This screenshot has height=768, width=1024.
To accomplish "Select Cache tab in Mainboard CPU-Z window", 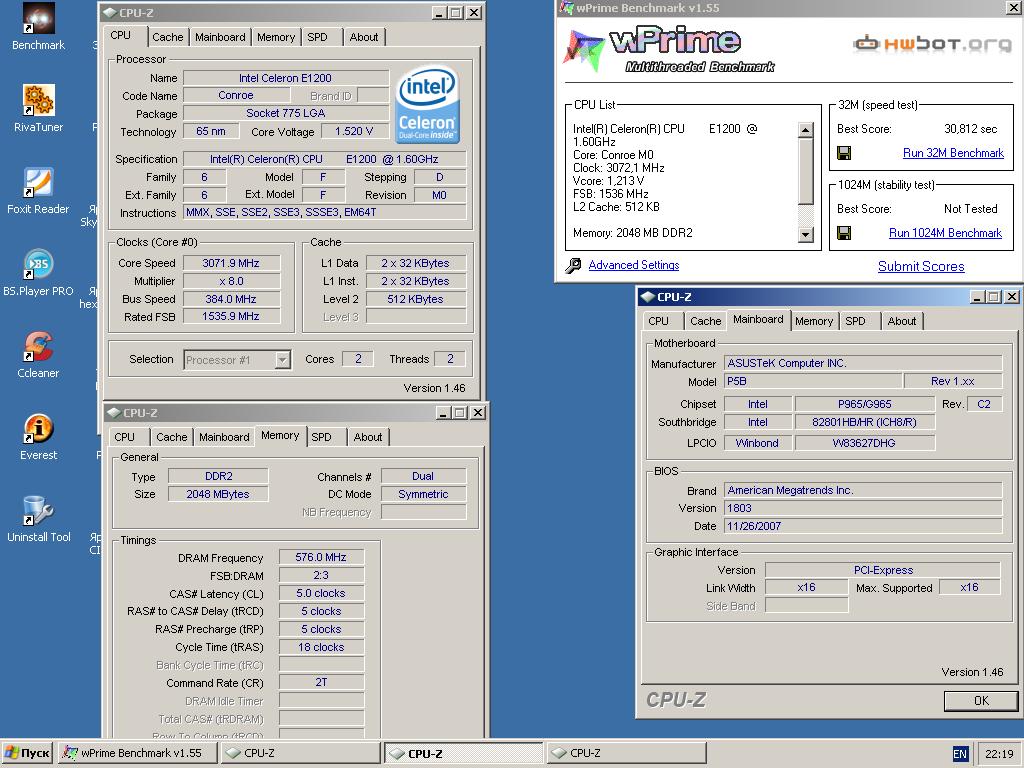I will click(706, 321).
